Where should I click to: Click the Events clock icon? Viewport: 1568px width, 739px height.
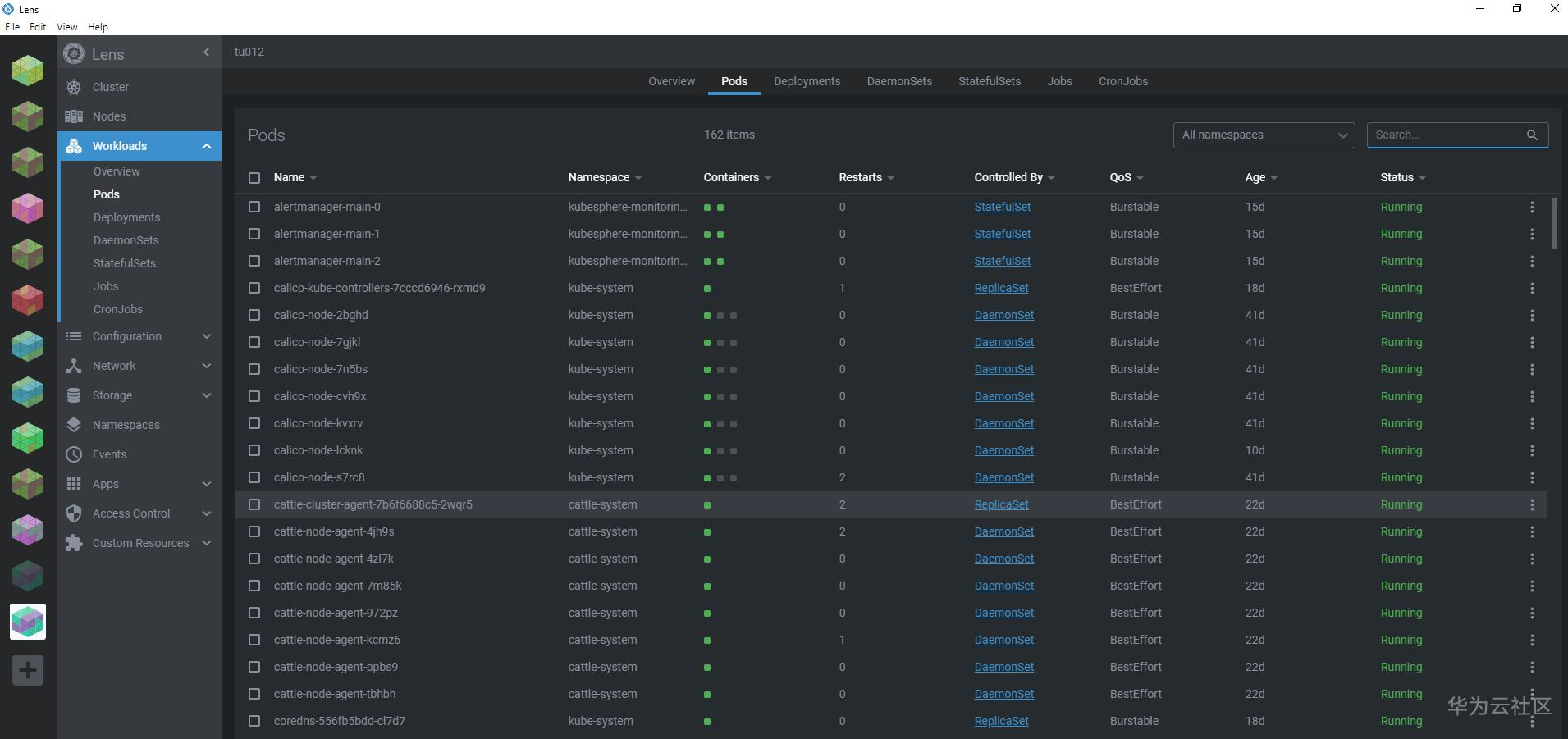click(x=74, y=454)
